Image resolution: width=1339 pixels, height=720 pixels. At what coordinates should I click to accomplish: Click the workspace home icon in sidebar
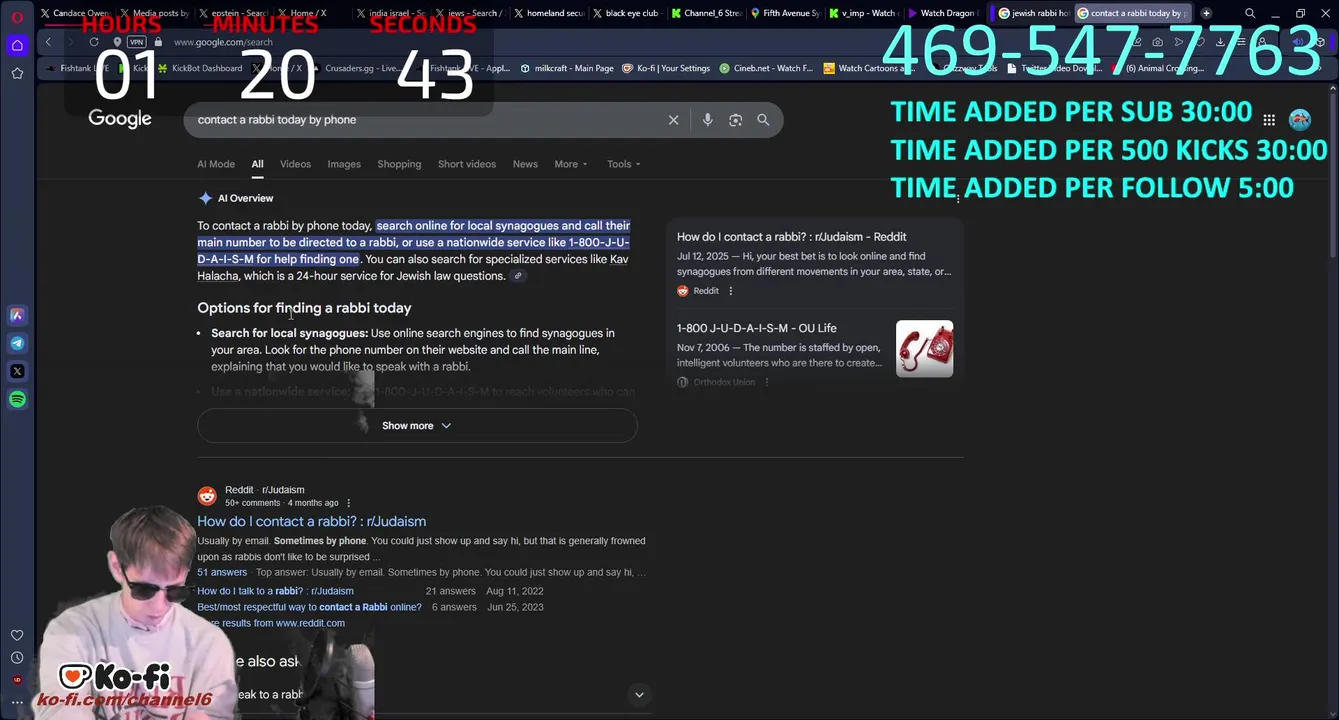coord(17,45)
